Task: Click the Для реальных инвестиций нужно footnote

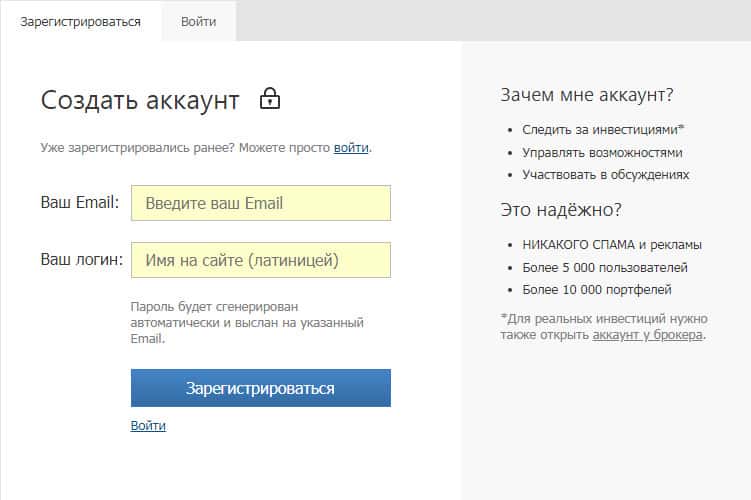Action: [604, 327]
